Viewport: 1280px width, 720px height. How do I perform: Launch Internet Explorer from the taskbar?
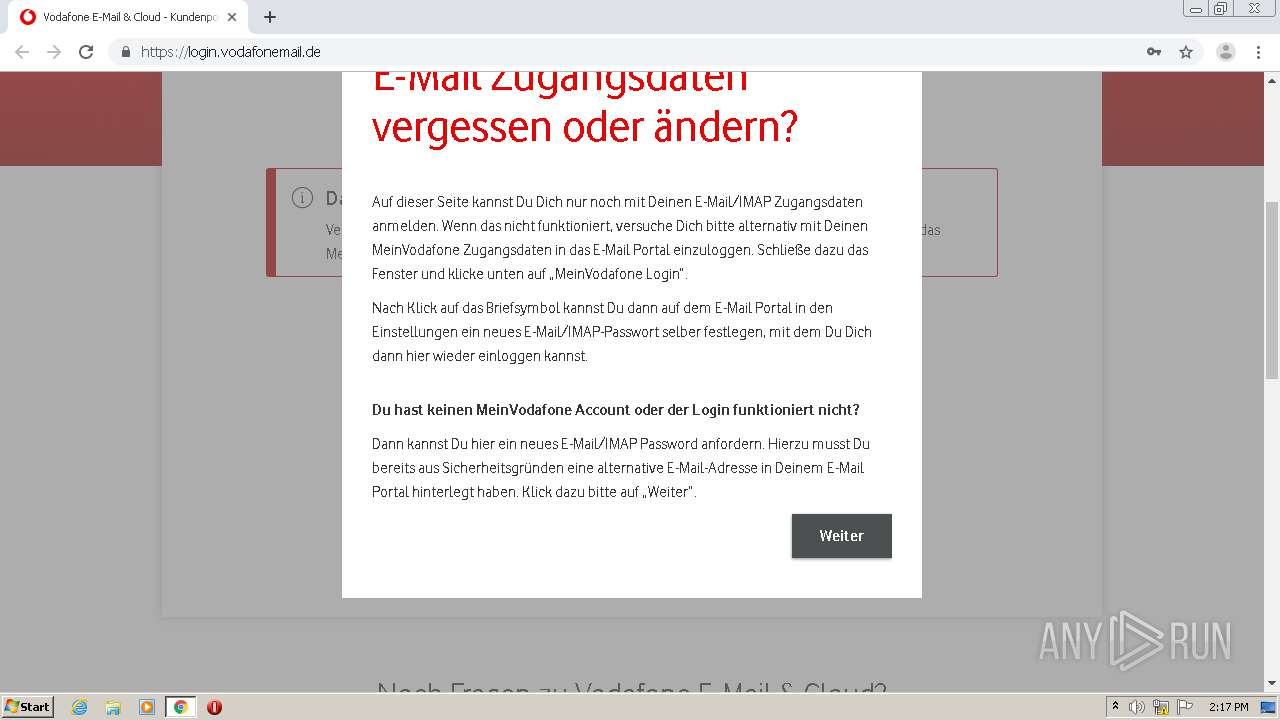click(x=80, y=707)
